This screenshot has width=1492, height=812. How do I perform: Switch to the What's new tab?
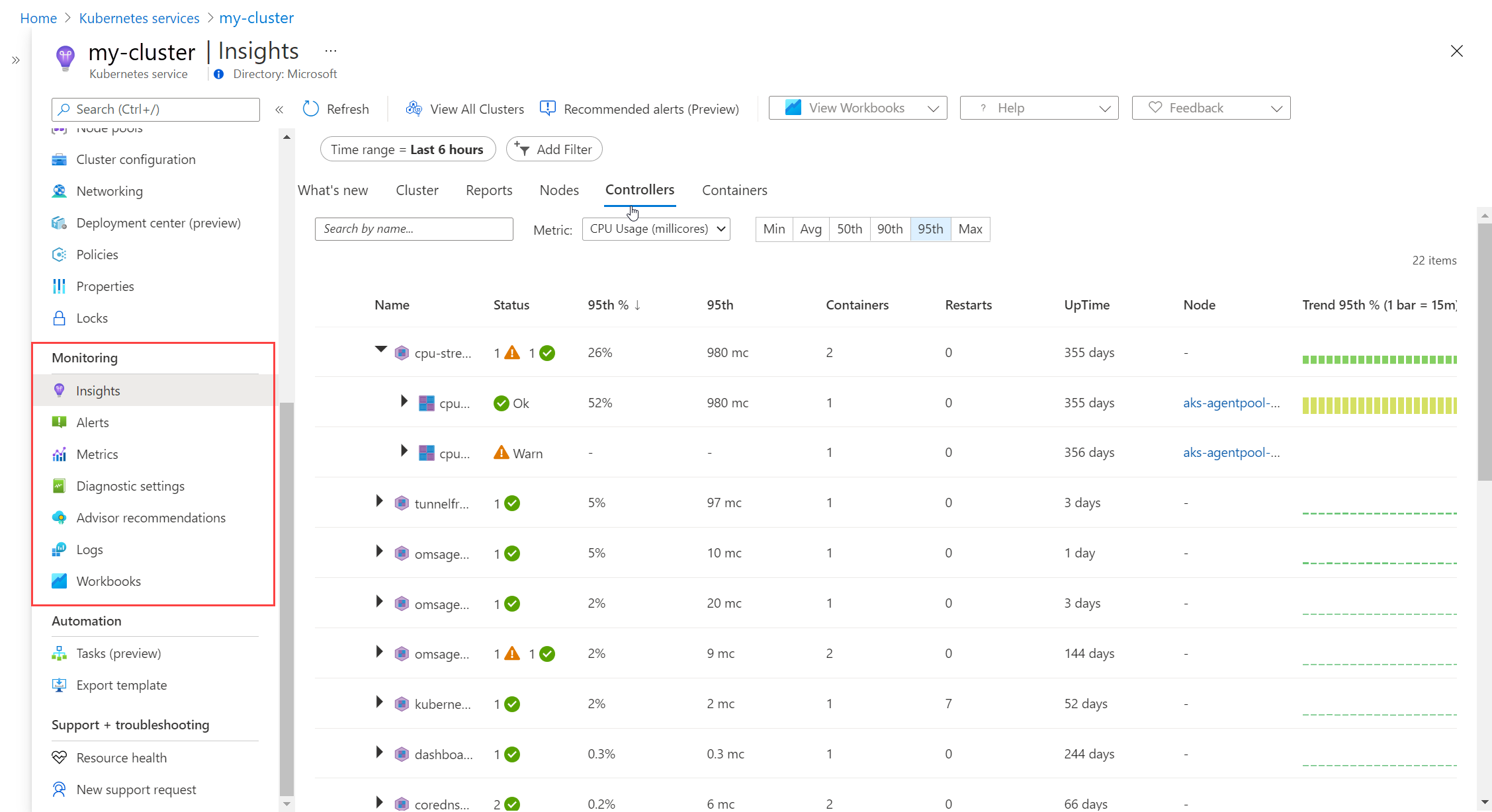pos(333,190)
